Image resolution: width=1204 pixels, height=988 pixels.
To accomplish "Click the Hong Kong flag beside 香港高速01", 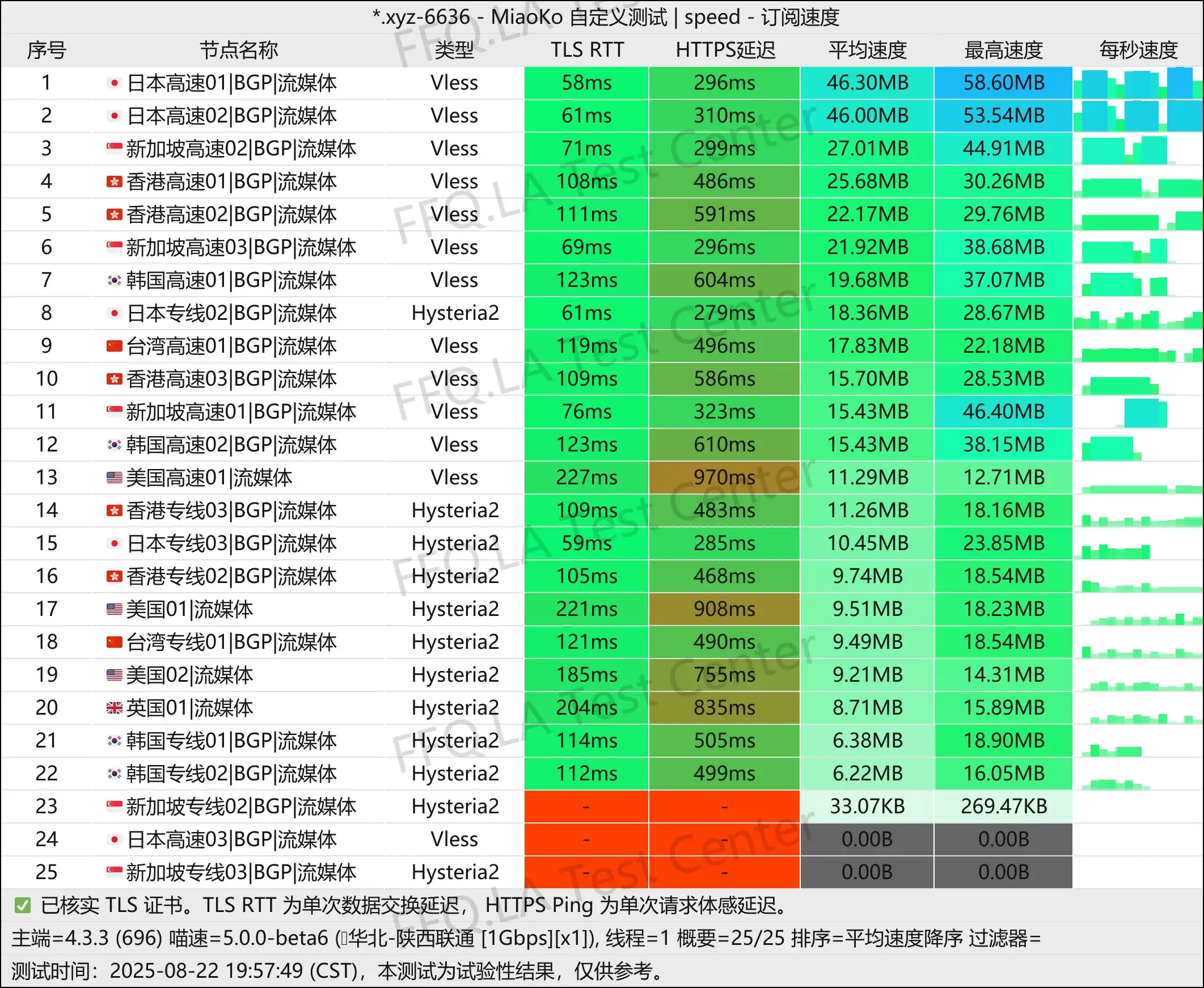I will coord(115,182).
